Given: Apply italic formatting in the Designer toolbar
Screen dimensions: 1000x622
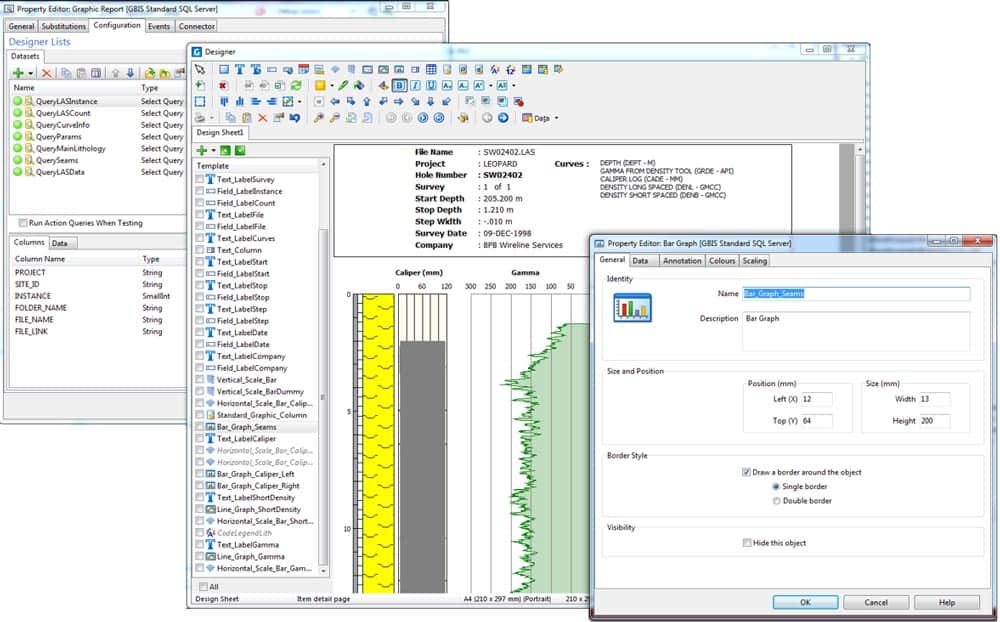Looking at the screenshot, I should click(414, 85).
